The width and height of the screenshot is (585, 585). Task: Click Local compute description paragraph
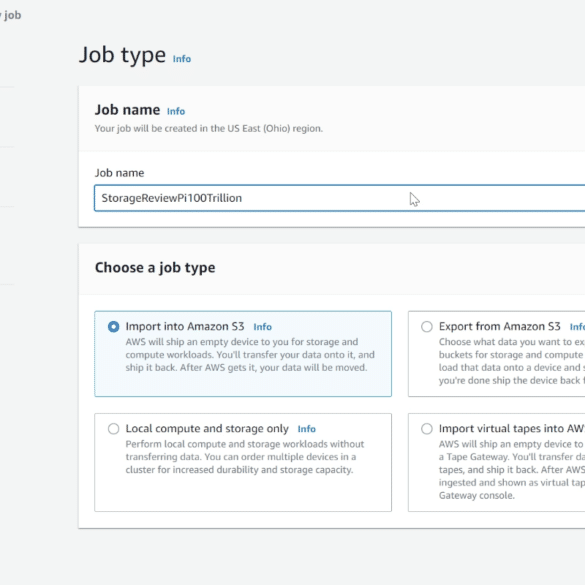tap(245, 457)
